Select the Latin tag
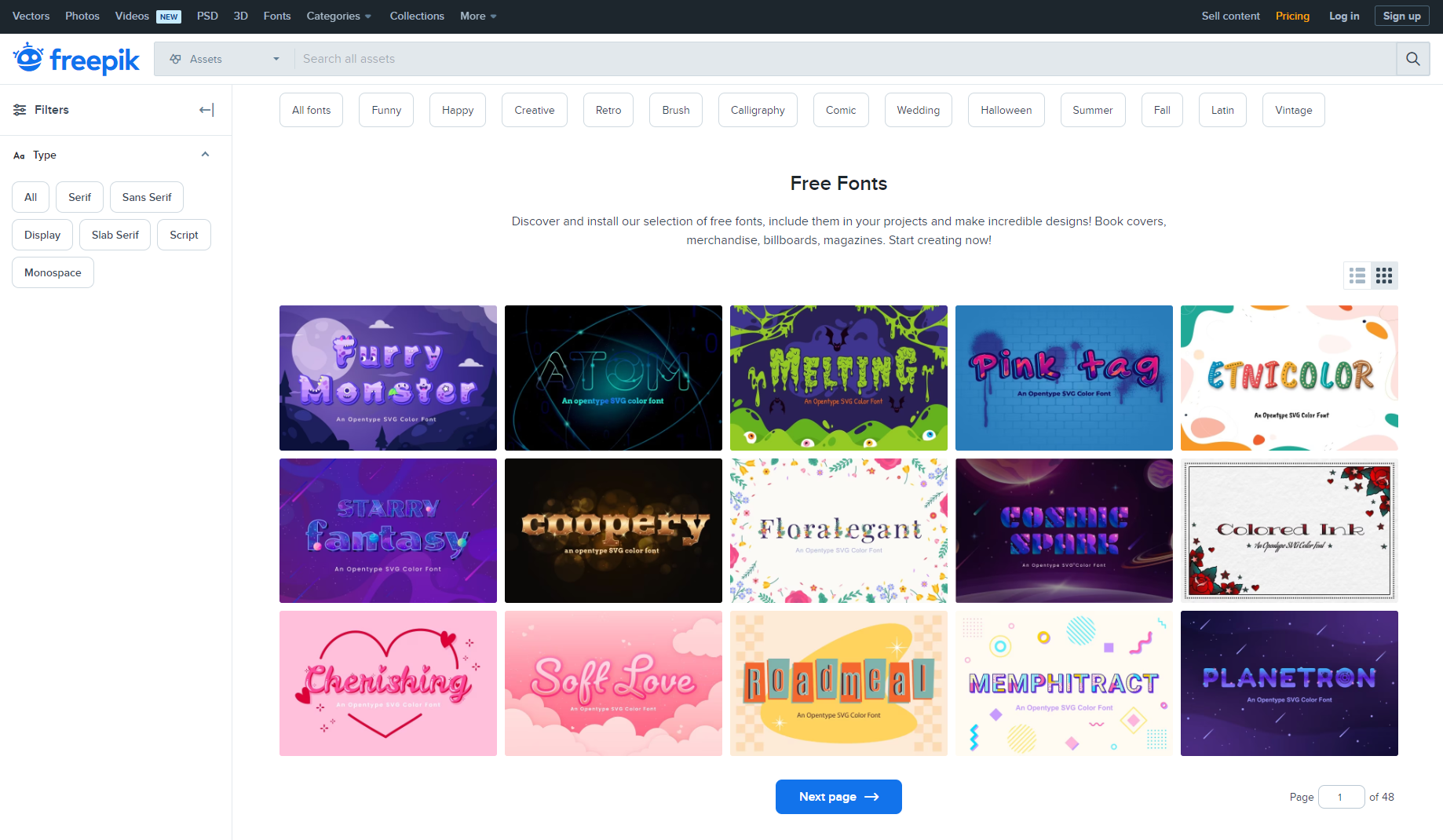Image resolution: width=1443 pixels, height=840 pixels. [1222, 110]
